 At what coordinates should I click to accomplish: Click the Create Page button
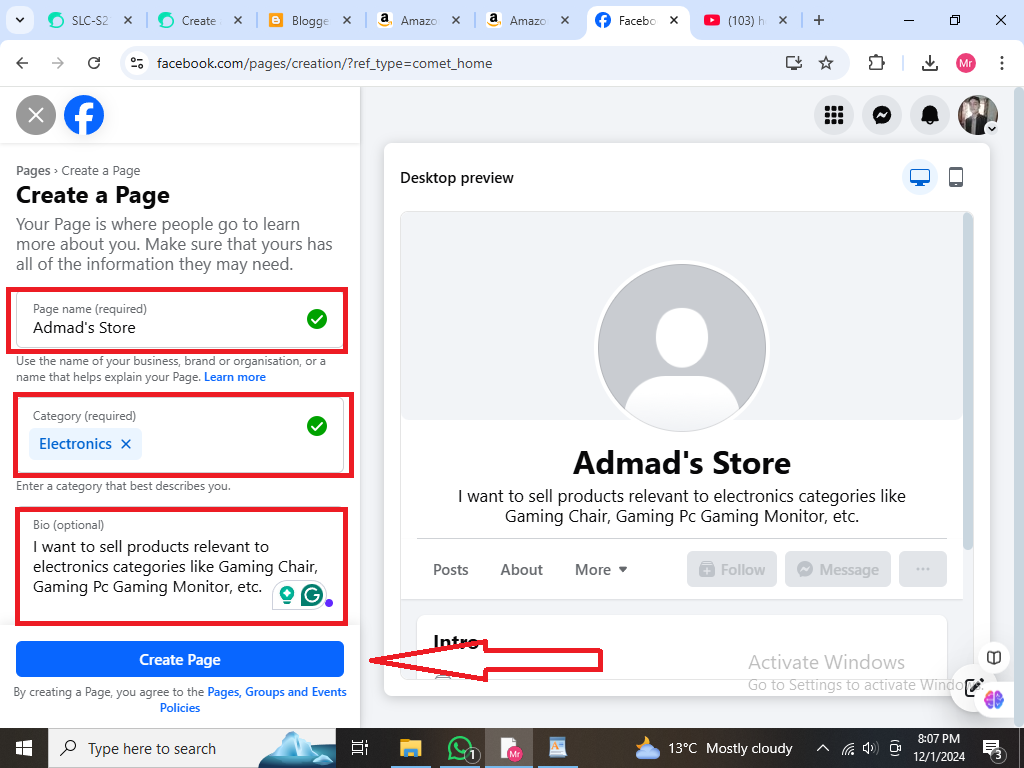point(180,660)
